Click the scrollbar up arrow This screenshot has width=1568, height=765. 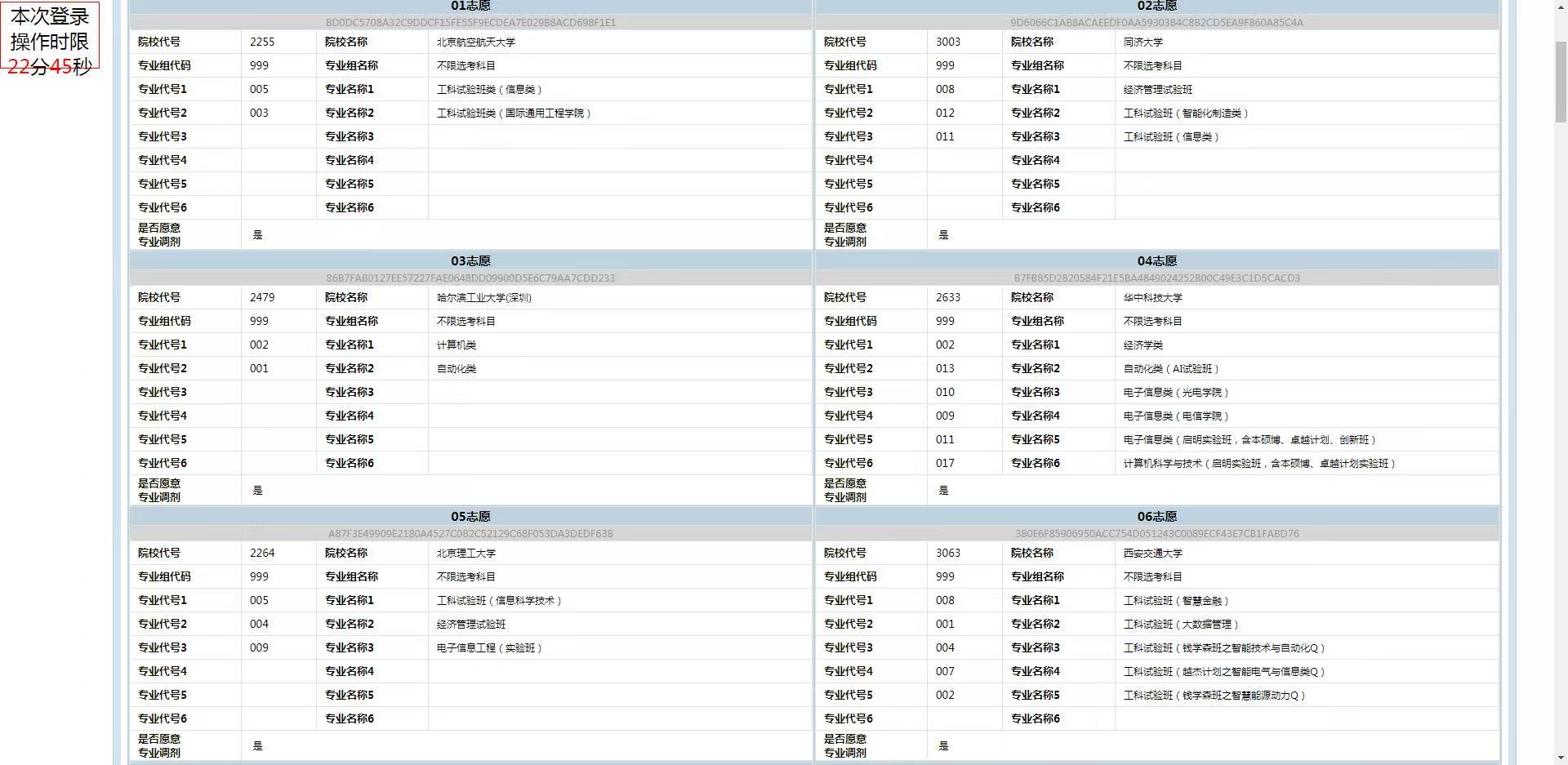coord(1560,7)
